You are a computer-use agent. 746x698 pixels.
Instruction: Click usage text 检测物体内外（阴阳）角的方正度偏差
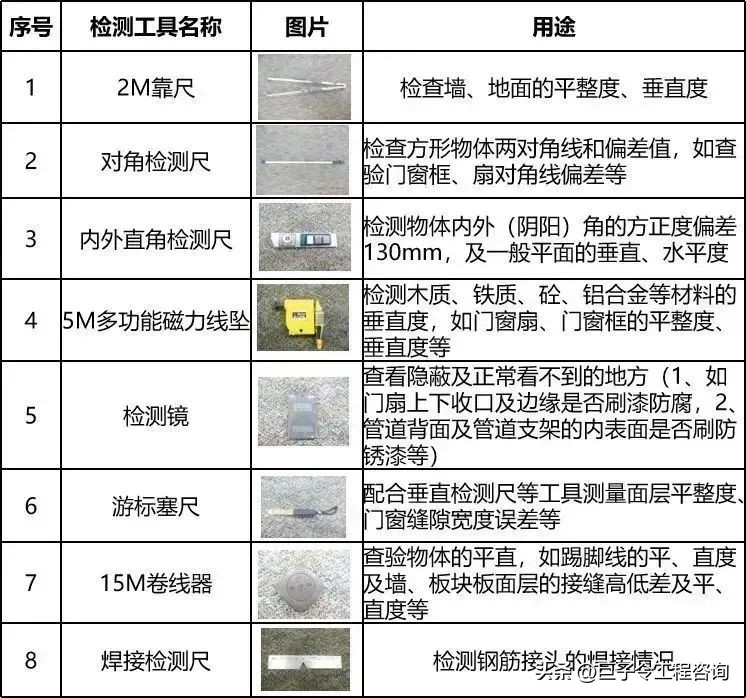click(550, 226)
